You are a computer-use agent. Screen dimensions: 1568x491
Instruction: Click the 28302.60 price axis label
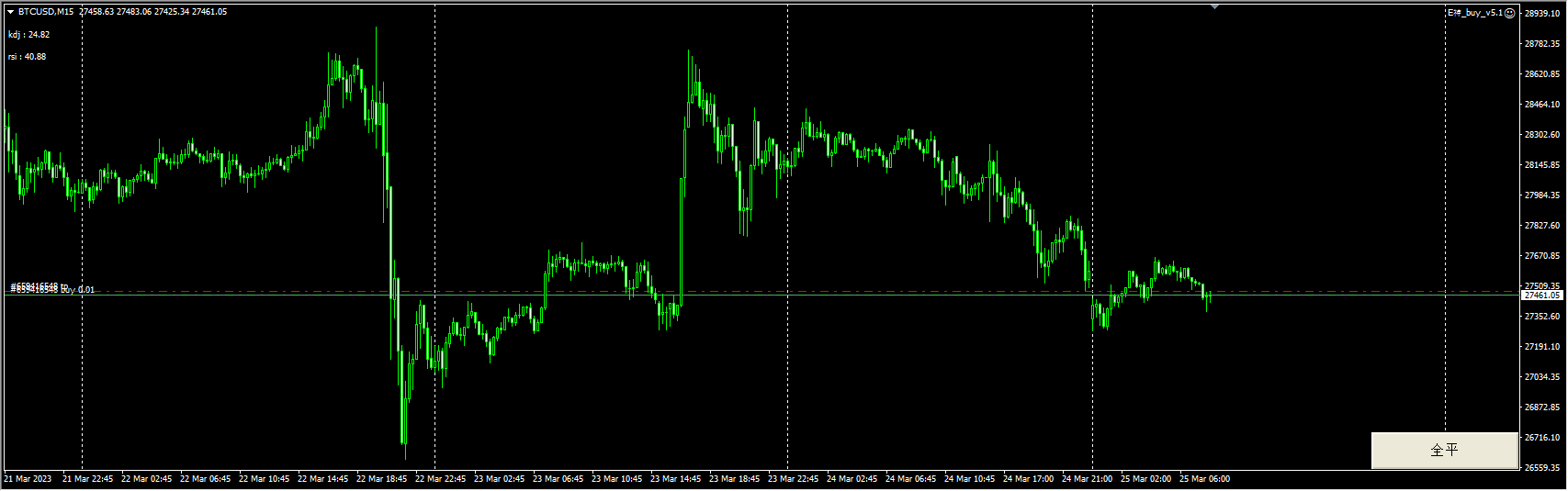1542,134
